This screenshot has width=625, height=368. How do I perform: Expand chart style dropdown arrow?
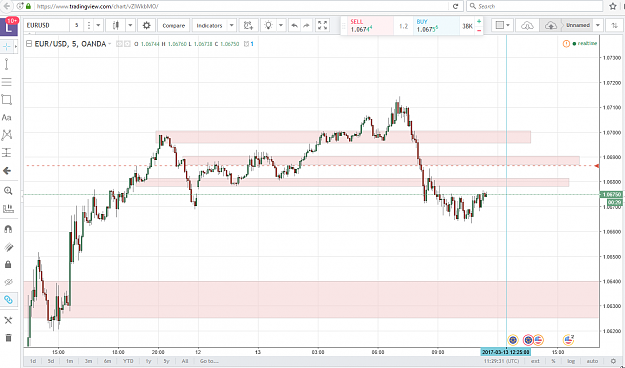[x=130, y=26]
